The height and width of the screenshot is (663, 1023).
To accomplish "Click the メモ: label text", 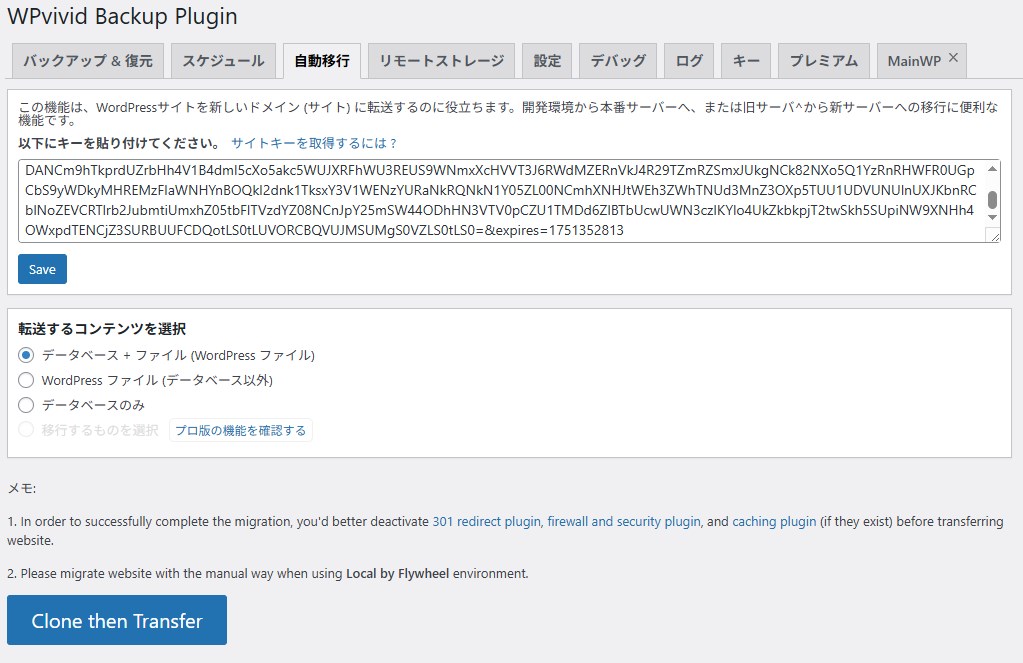I will [22, 488].
